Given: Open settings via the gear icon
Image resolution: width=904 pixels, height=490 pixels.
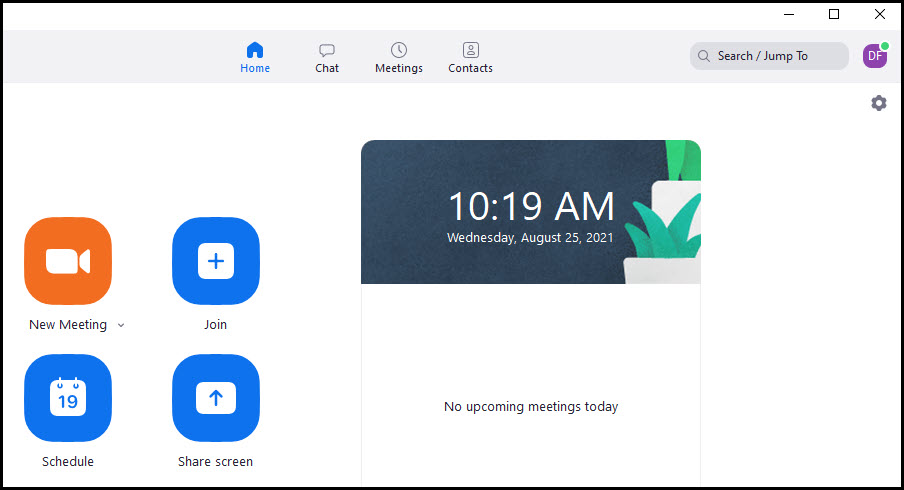Looking at the screenshot, I should click(879, 103).
